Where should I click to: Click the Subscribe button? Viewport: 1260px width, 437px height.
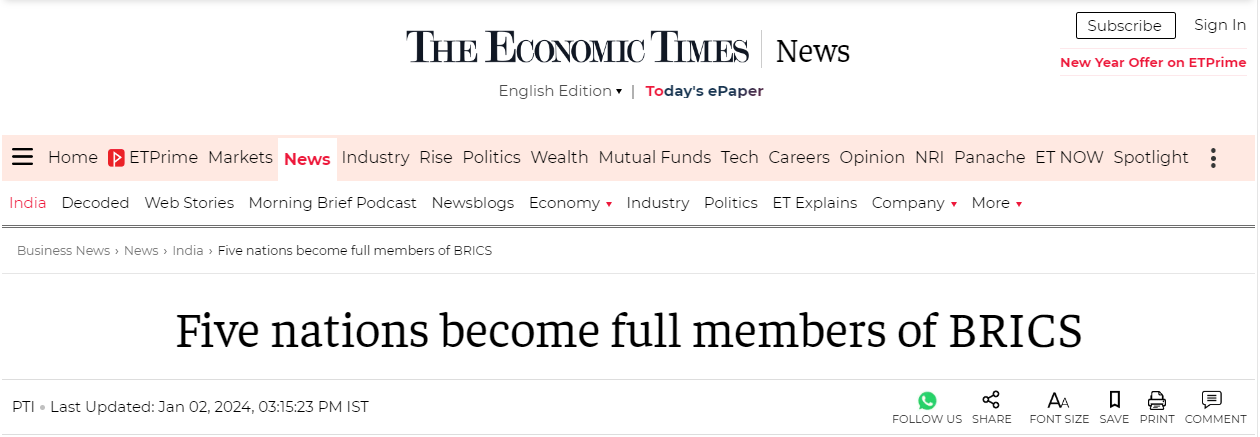[x=1125, y=26]
